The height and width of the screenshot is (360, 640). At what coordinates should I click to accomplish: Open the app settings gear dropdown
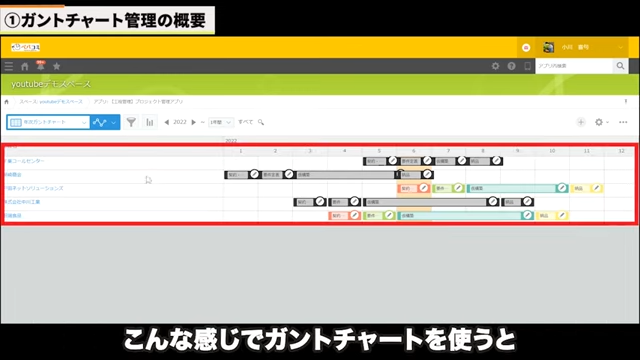click(601, 122)
